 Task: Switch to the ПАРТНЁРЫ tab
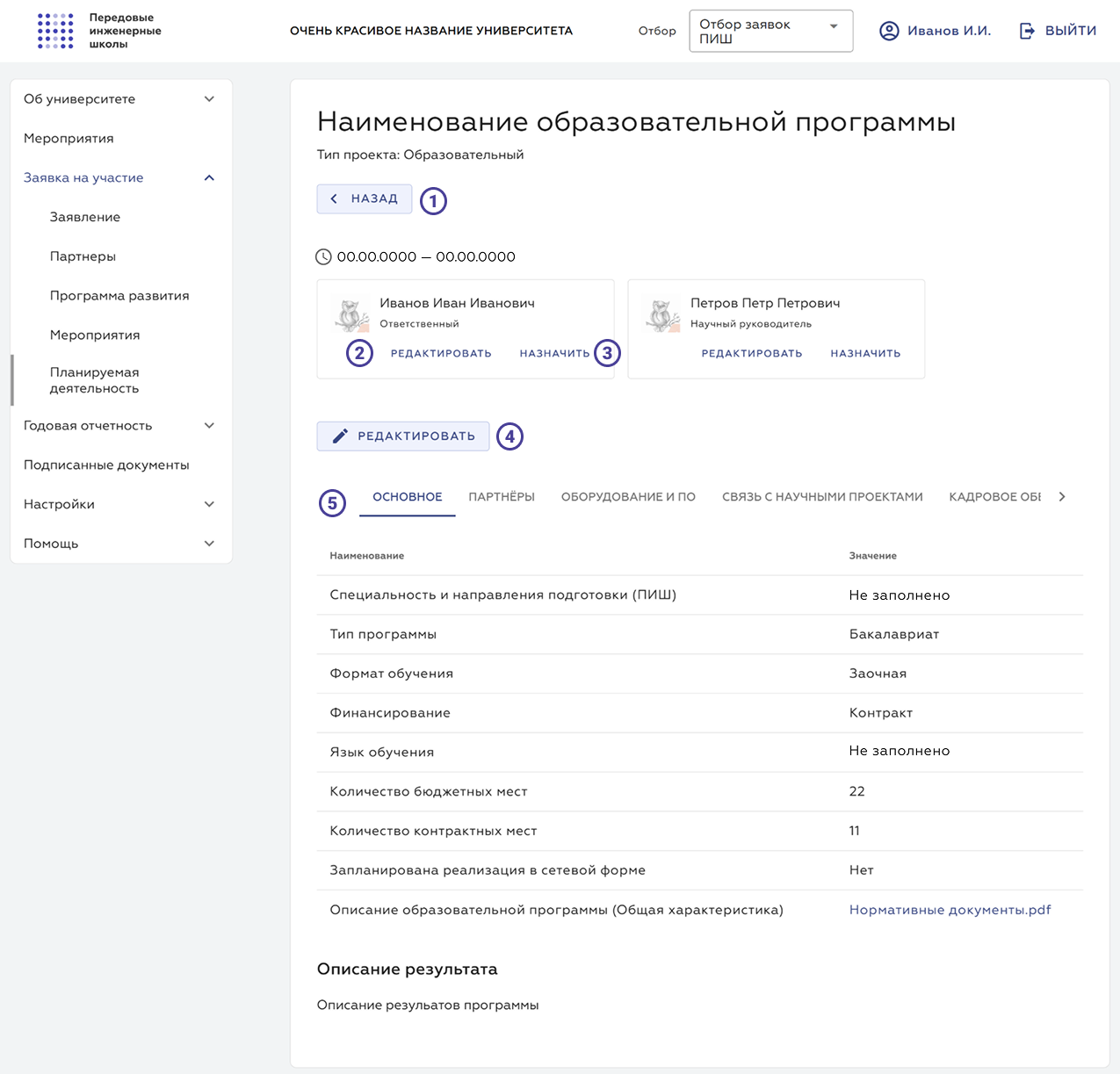click(502, 497)
